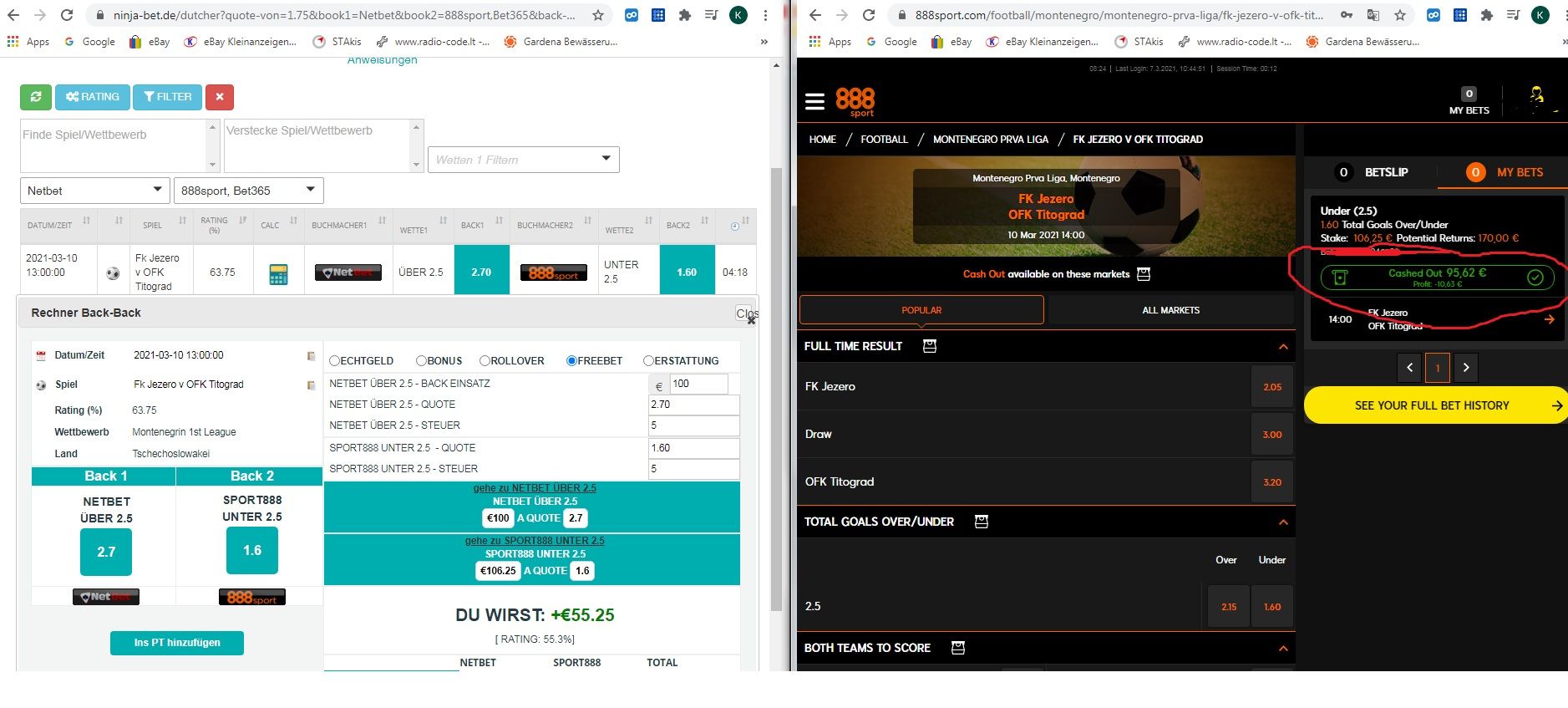
Task: Open the 888sport hamburger menu
Action: (814, 101)
